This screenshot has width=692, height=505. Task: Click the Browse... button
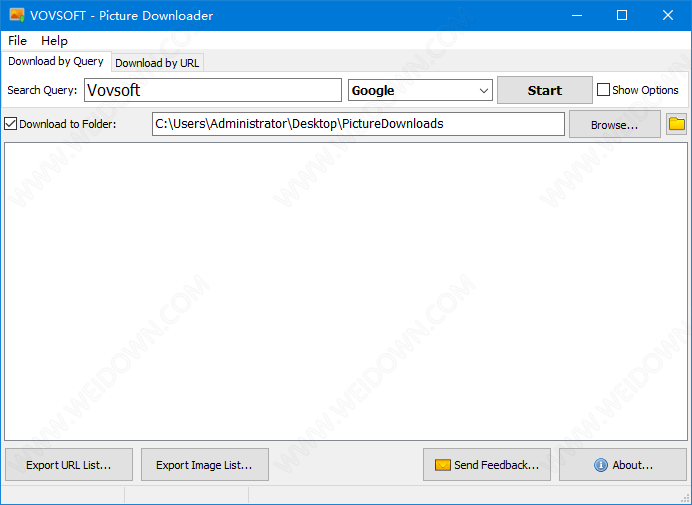point(614,125)
